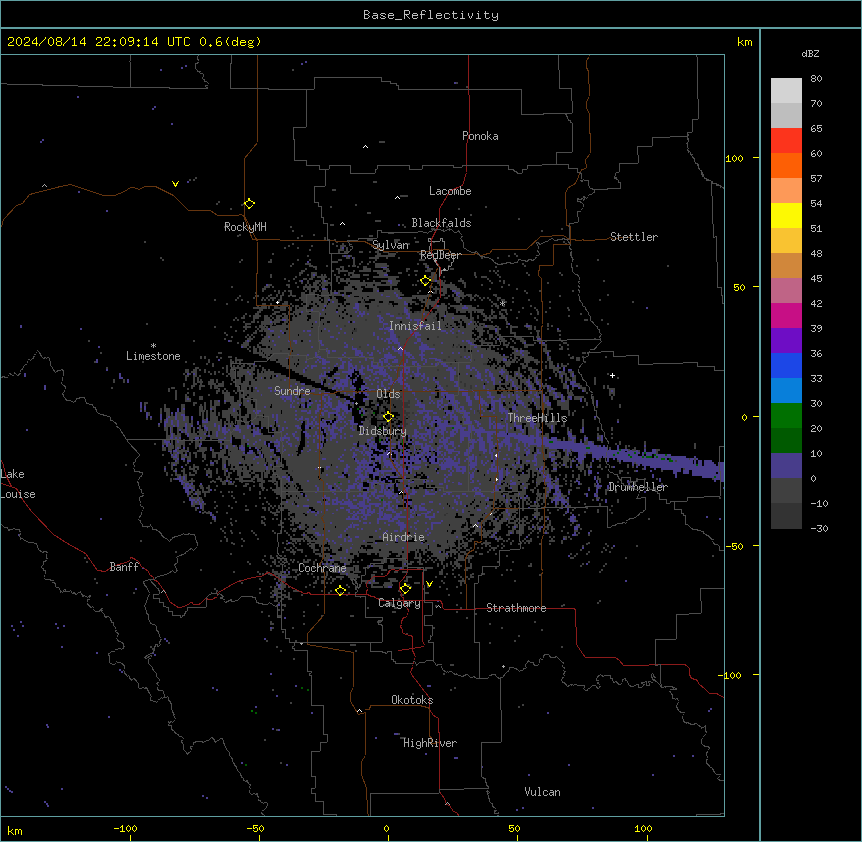Click the Cochrane city label
Screen dimensions: 862x842
[322, 568]
